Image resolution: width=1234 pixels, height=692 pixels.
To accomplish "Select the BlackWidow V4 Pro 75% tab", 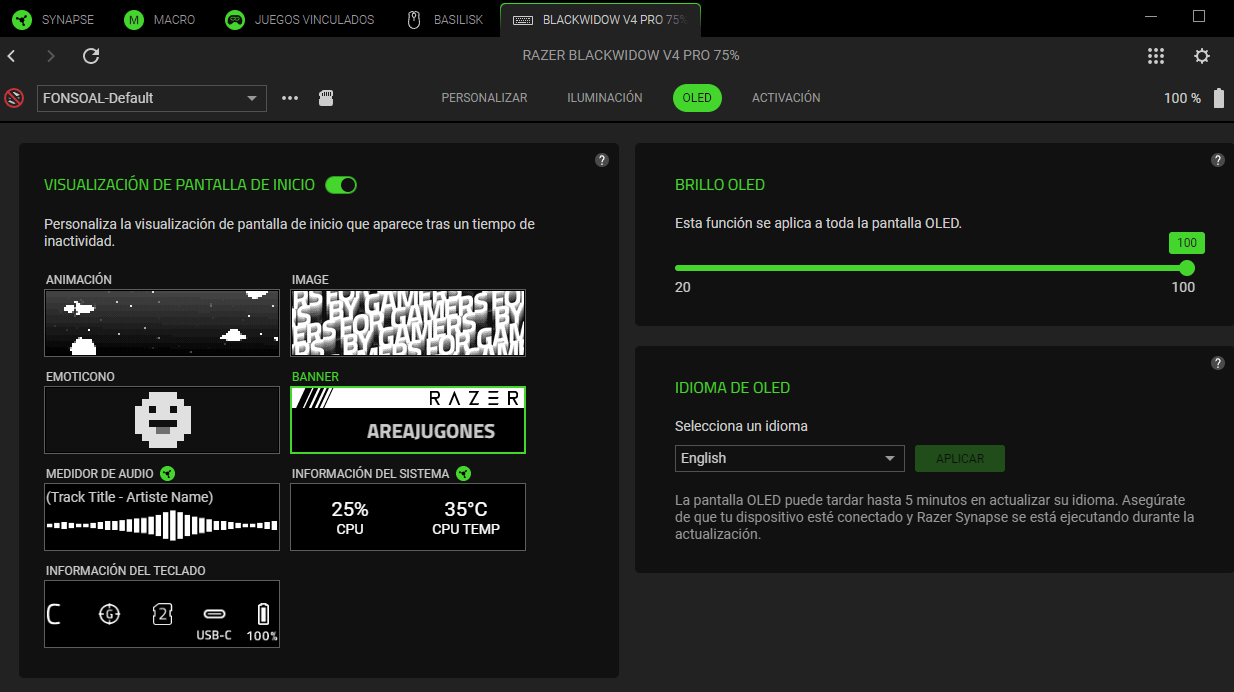I will pyautogui.click(x=600, y=19).
